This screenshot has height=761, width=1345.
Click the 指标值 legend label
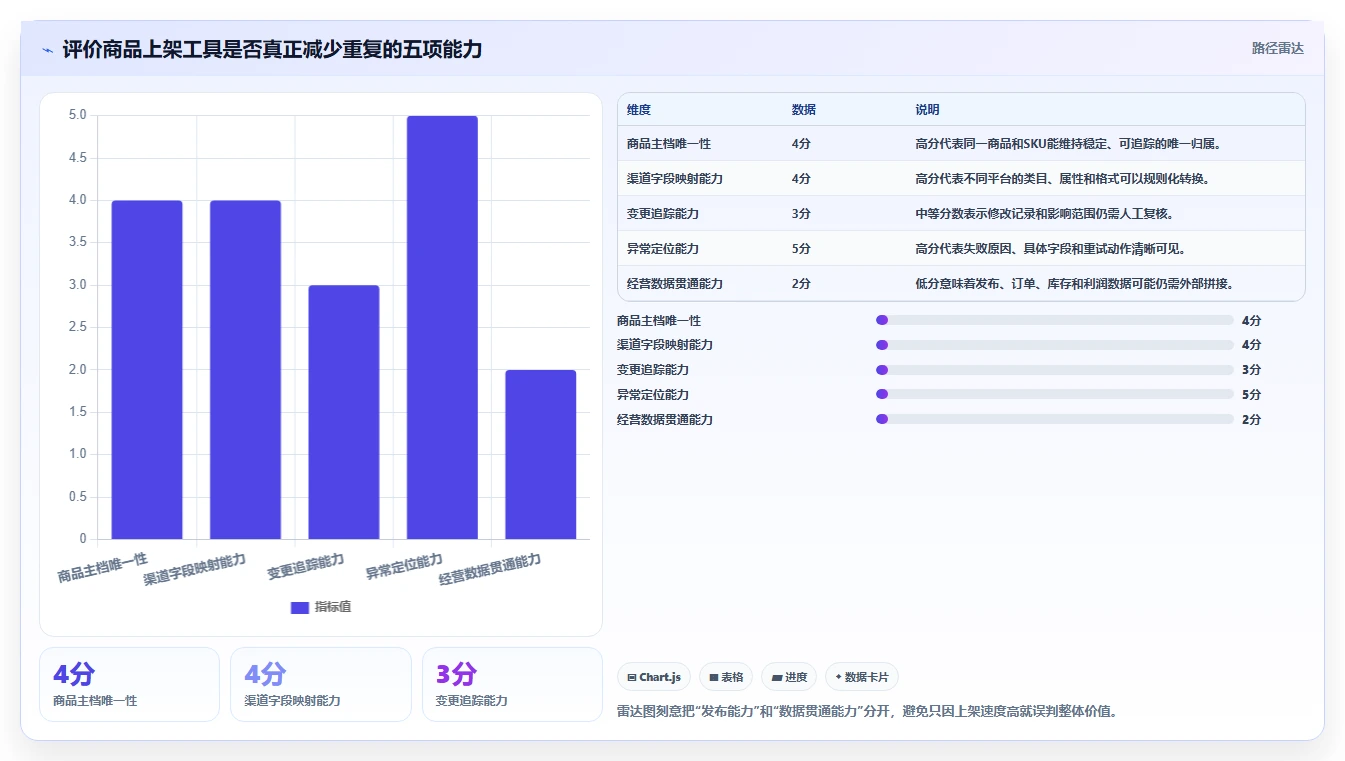pos(333,607)
